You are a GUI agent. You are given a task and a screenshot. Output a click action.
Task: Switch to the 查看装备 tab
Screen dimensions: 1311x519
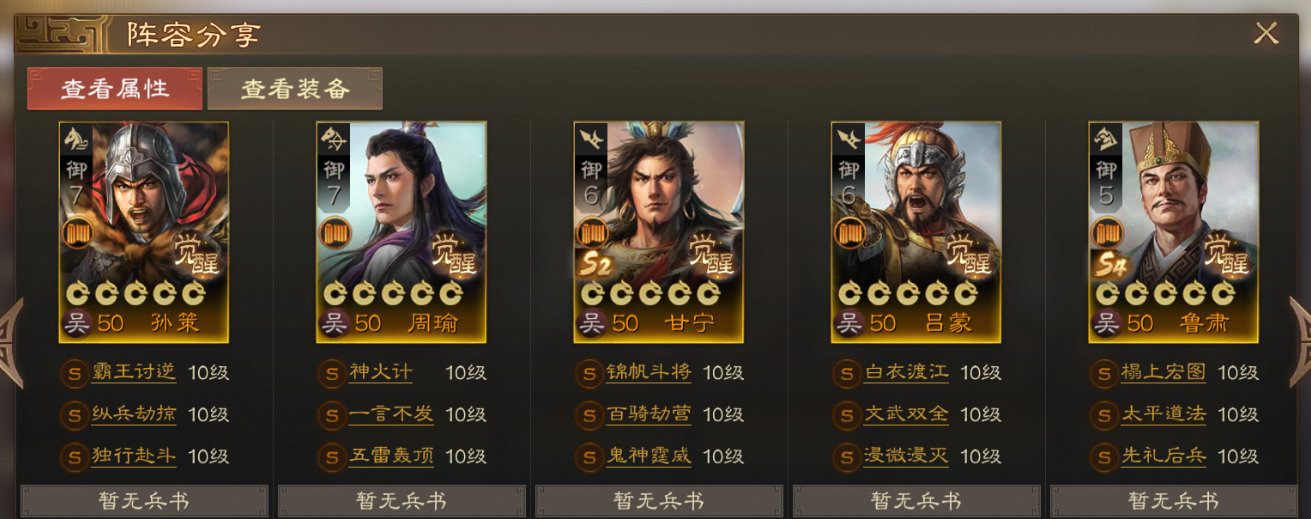(295, 88)
